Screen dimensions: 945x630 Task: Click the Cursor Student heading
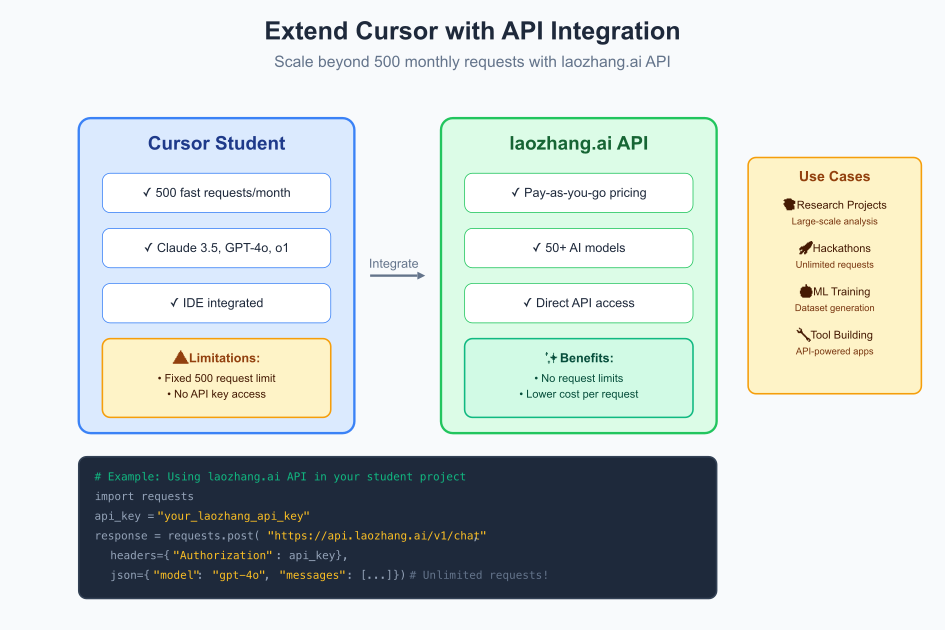216,143
